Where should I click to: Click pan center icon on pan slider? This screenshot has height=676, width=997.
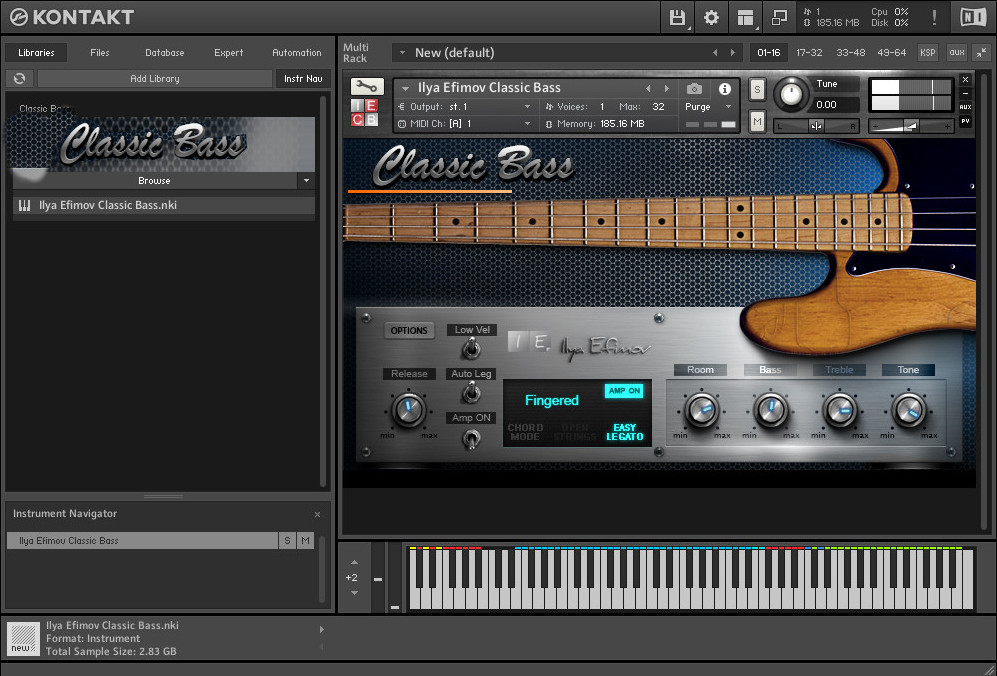pos(816,126)
